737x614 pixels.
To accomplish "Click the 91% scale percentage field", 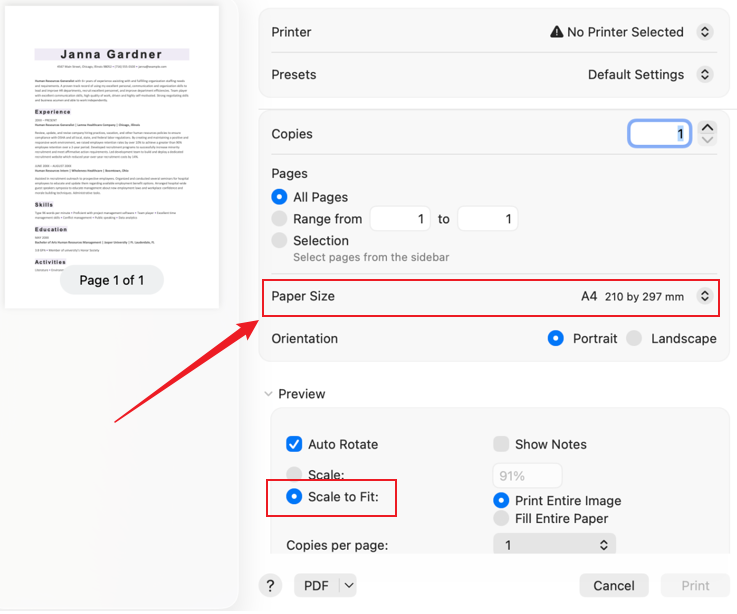I will point(527,476).
